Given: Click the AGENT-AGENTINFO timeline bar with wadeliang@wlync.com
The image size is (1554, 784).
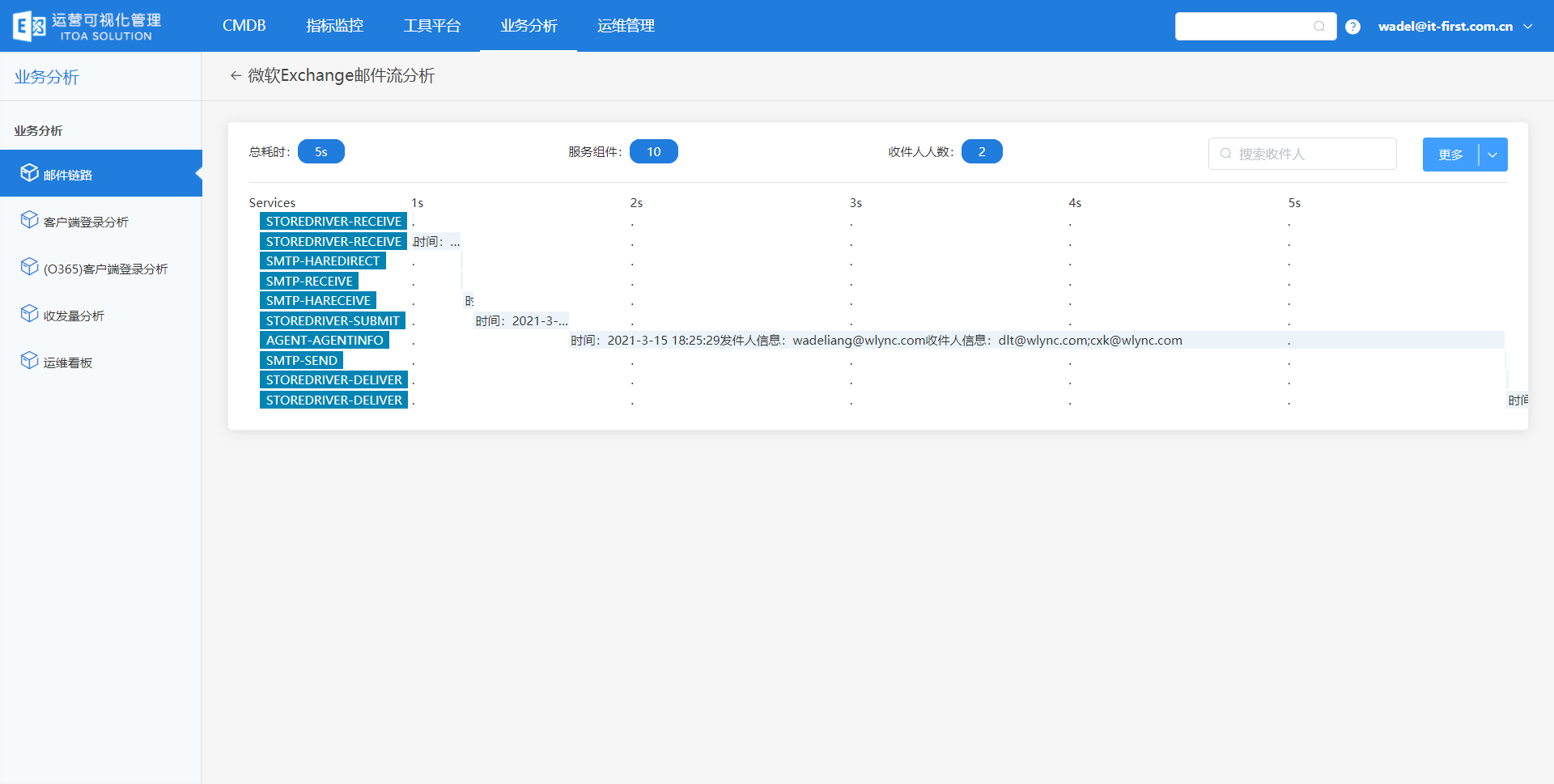Looking at the screenshot, I should tap(1037, 340).
